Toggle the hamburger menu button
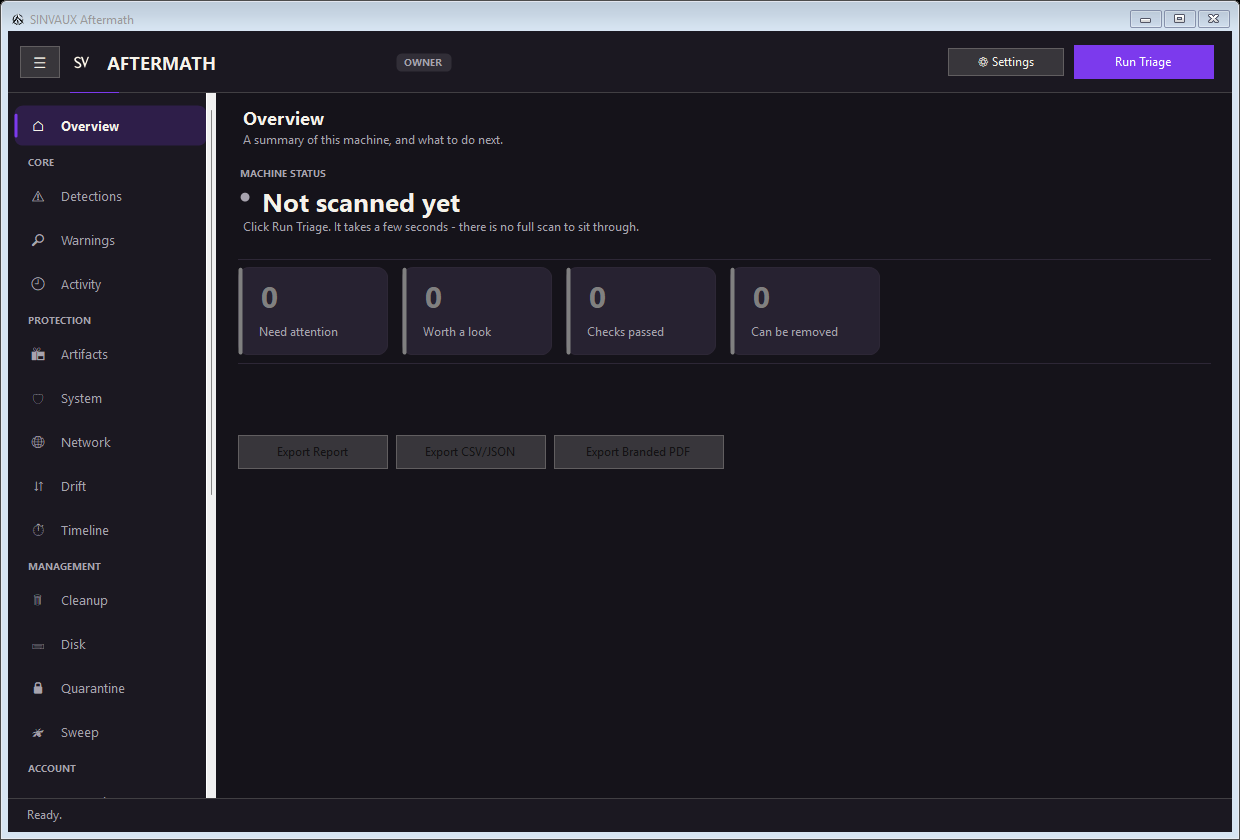 click(x=40, y=62)
